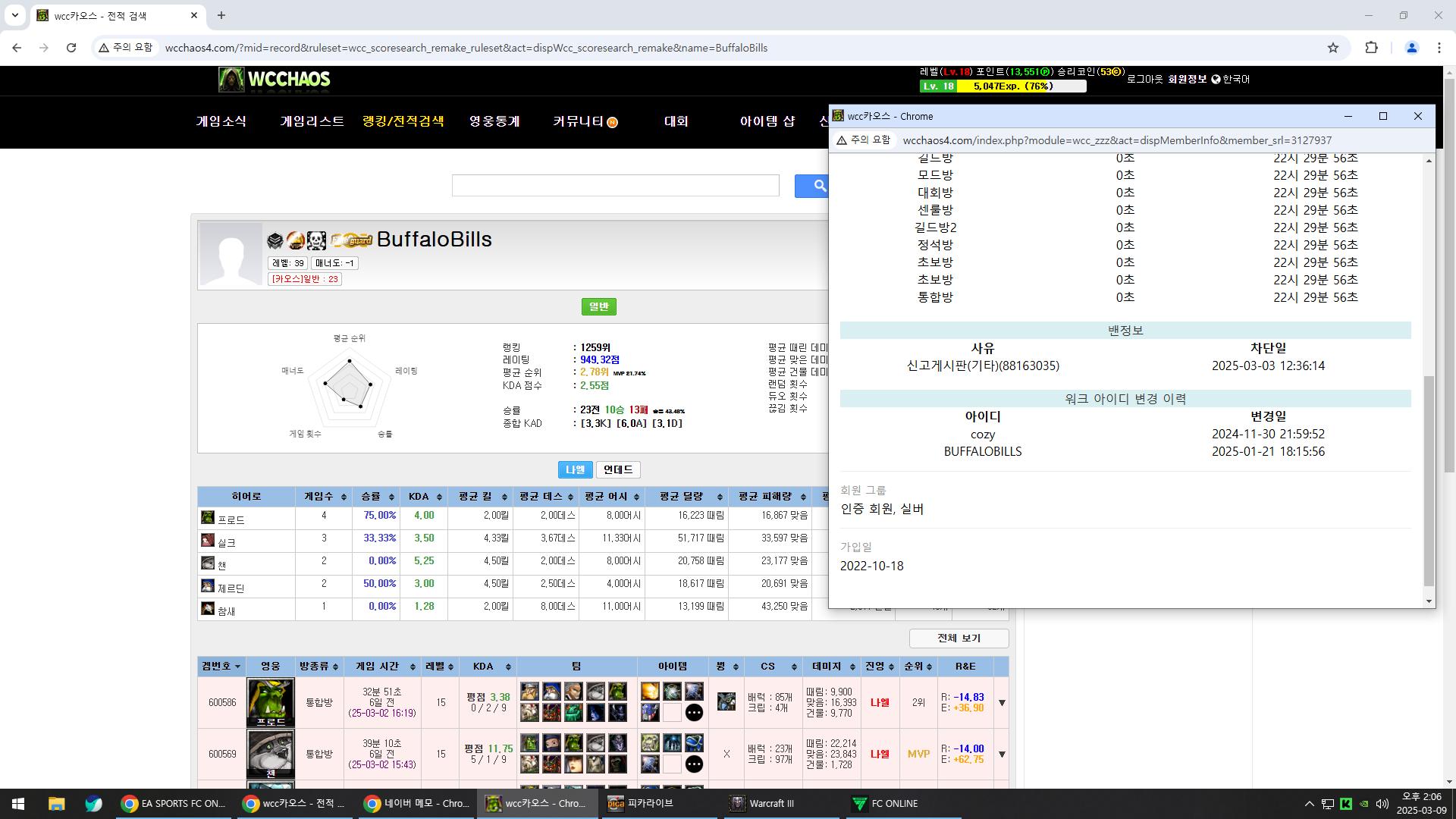Click the skull badge next to BuffaloBills

[x=316, y=241]
